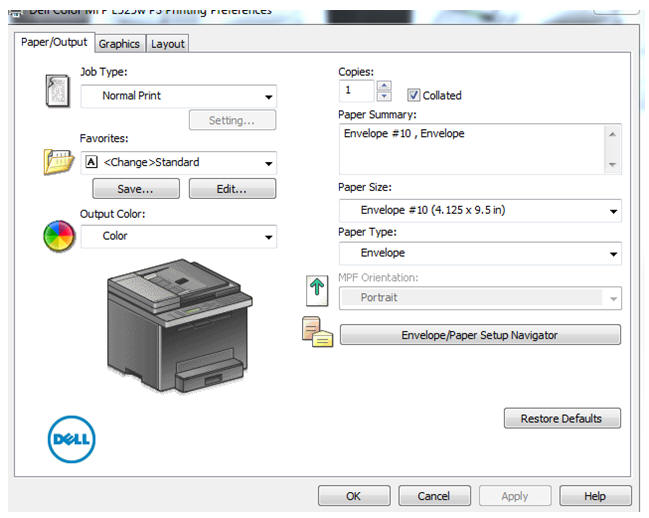The width and height of the screenshot is (649, 518).
Task: Open the Favorites dropdown
Action: tap(179, 163)
